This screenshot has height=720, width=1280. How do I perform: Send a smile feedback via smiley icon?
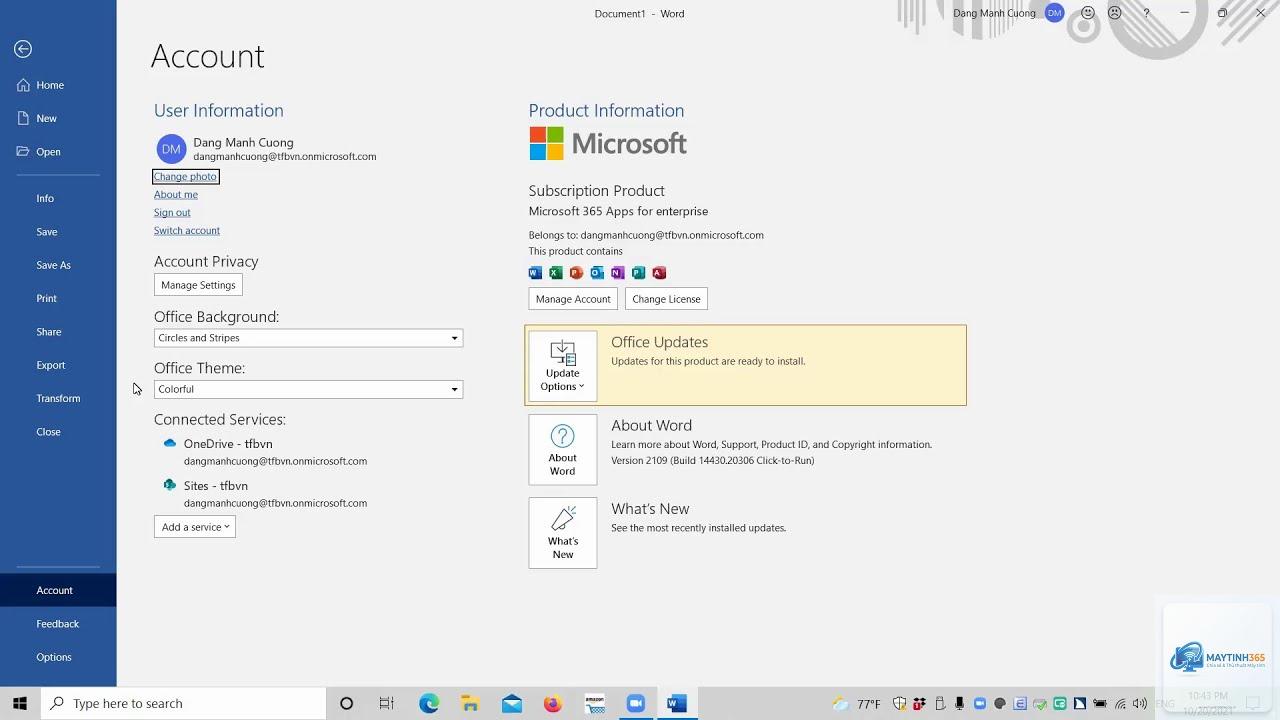(1088, 13)
